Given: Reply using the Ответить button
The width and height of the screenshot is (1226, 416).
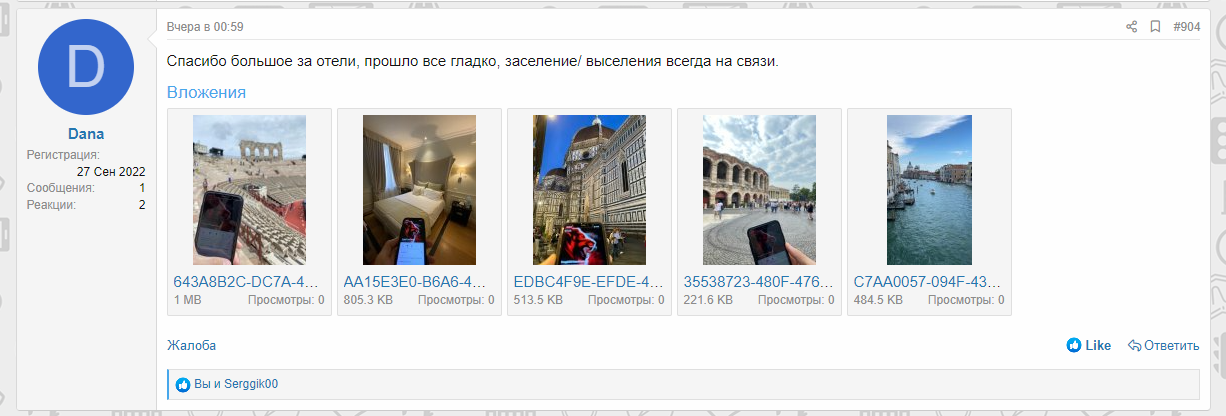Looking at the screenshot, I should click(x=1163, y=346).
